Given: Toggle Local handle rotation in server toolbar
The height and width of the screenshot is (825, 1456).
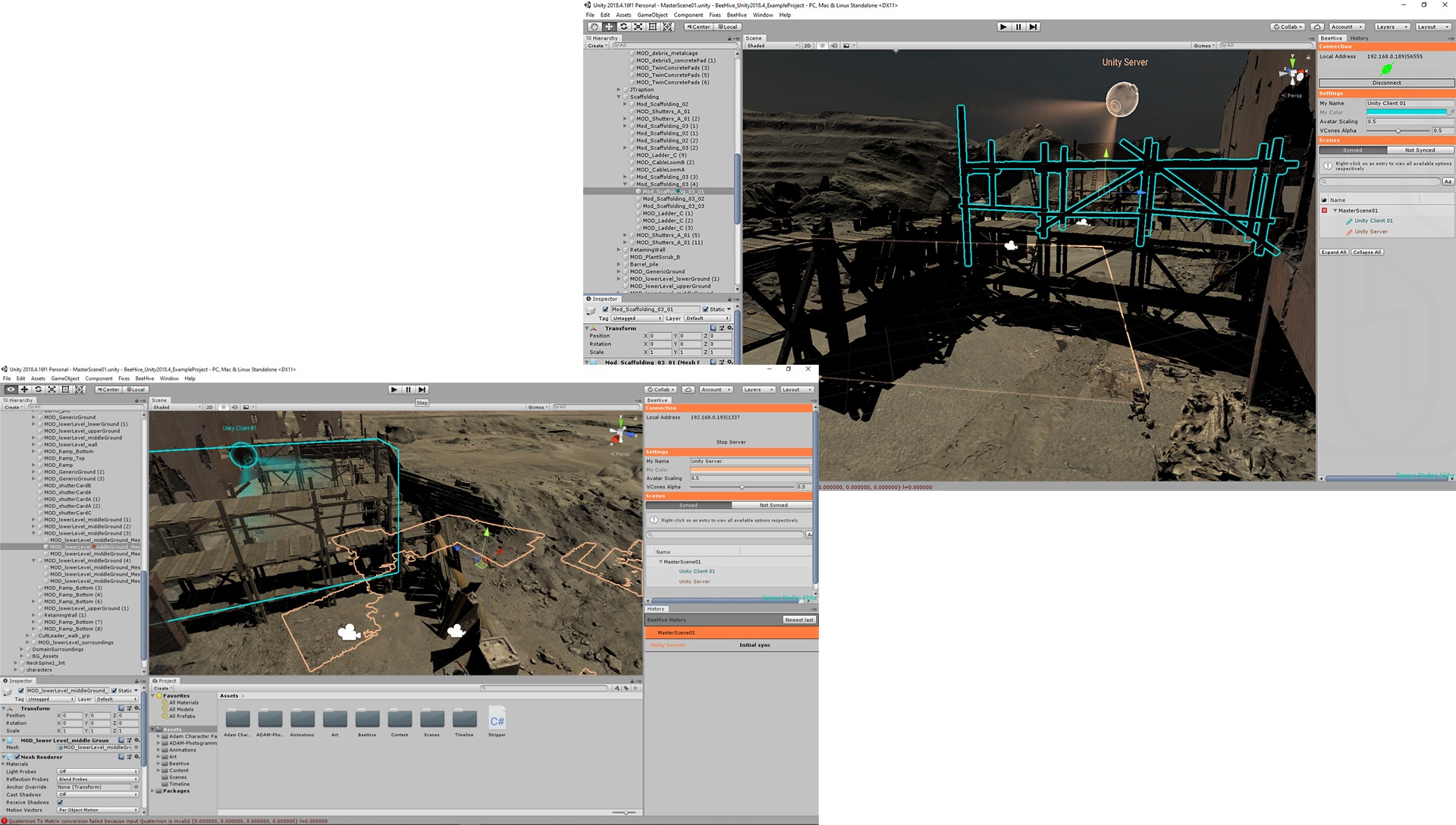Looking at the screenshot, I should (136, 389).
